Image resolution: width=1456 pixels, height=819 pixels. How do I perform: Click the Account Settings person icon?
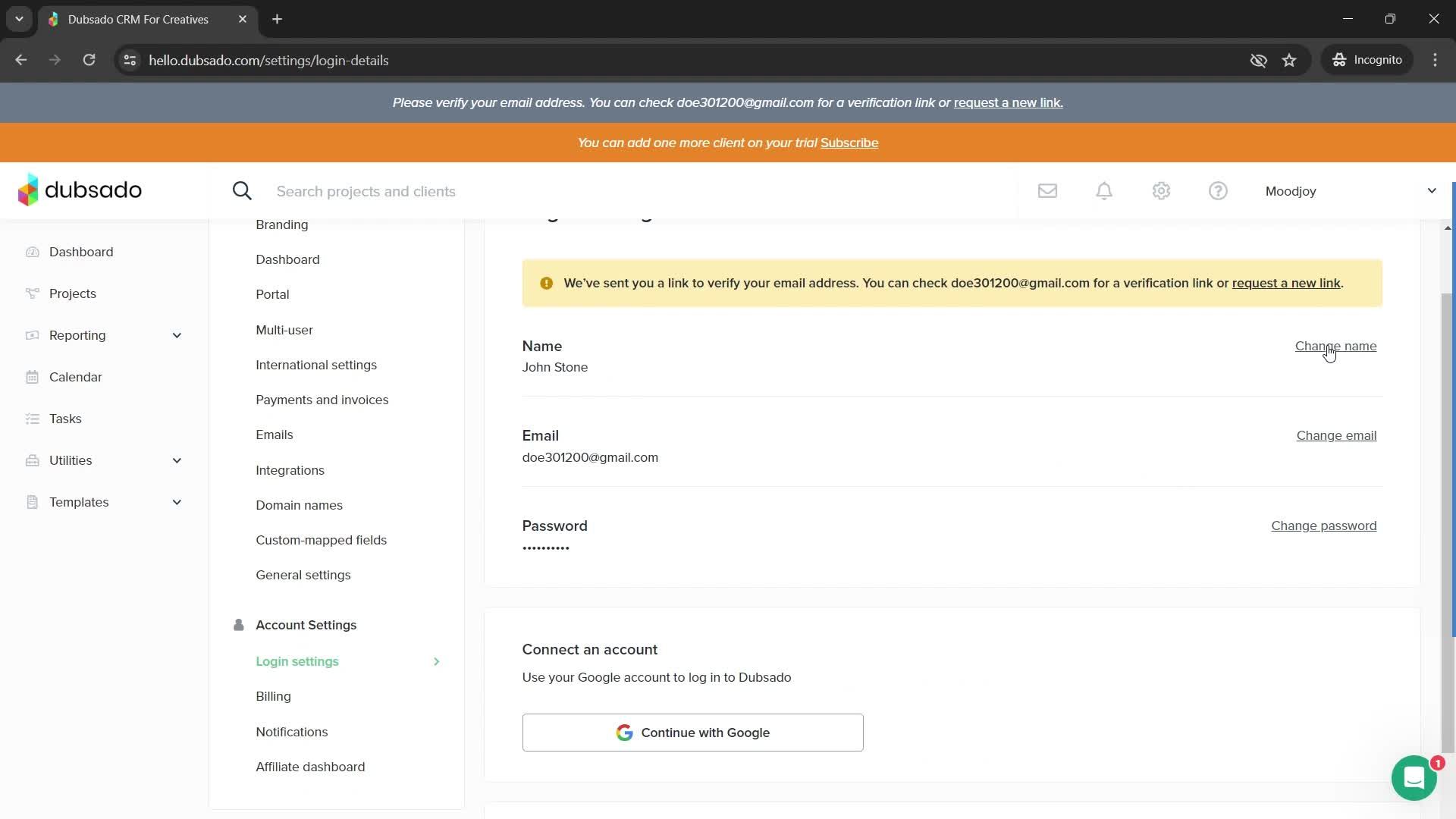pyautogui.click(x=239, y=625)
